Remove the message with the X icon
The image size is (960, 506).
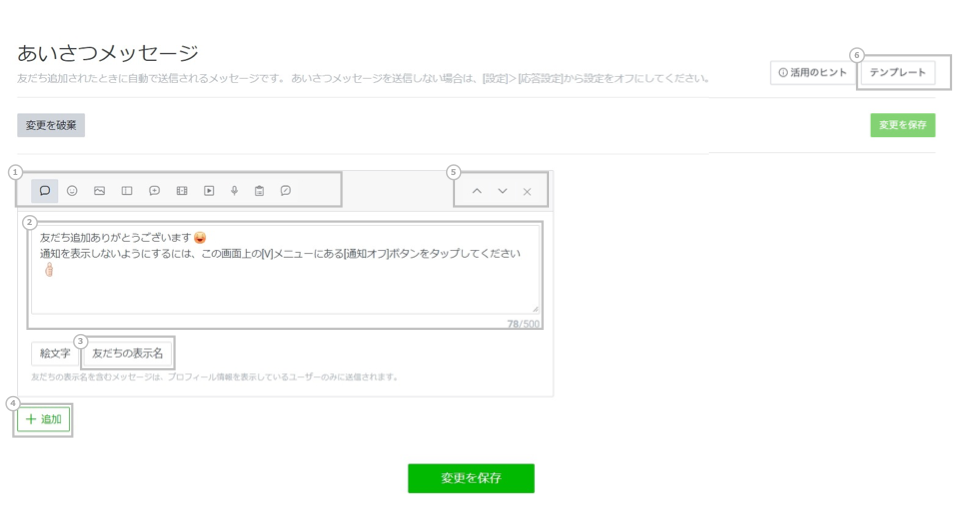[527, 191]
